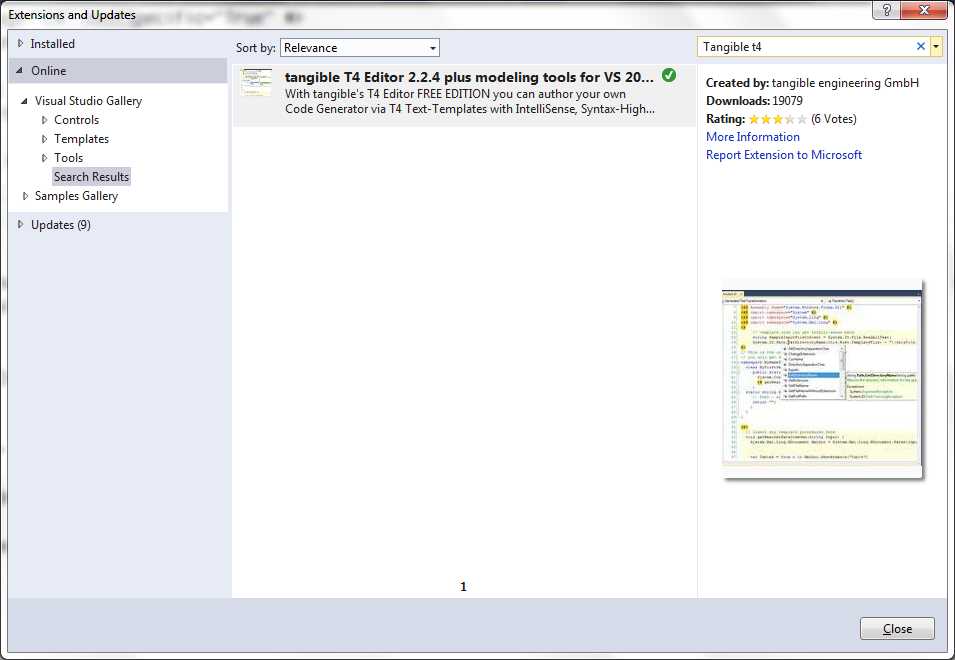Click the help question mark button

pyautogui.click(x=886, y=10)
